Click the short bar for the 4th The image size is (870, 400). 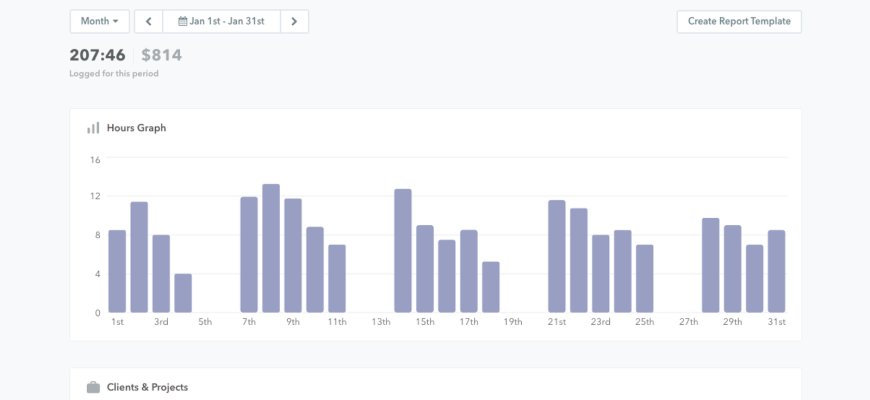click(183, 293)
